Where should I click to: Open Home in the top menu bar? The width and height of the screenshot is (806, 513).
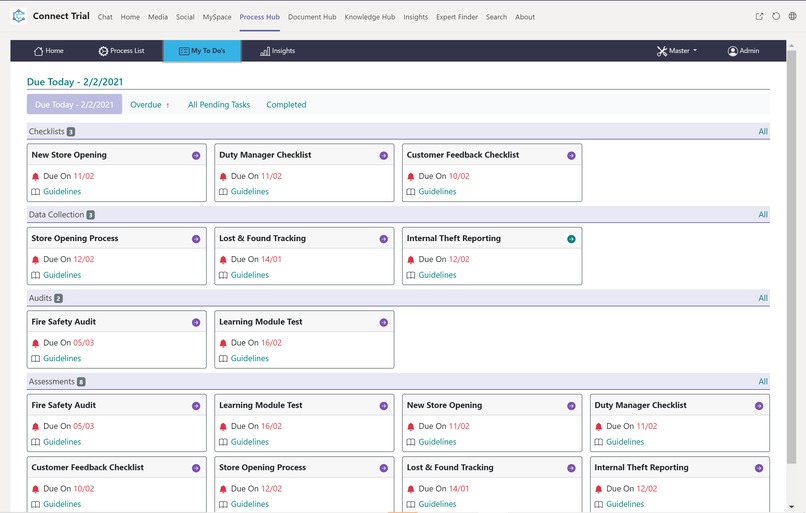coord(130,17)
